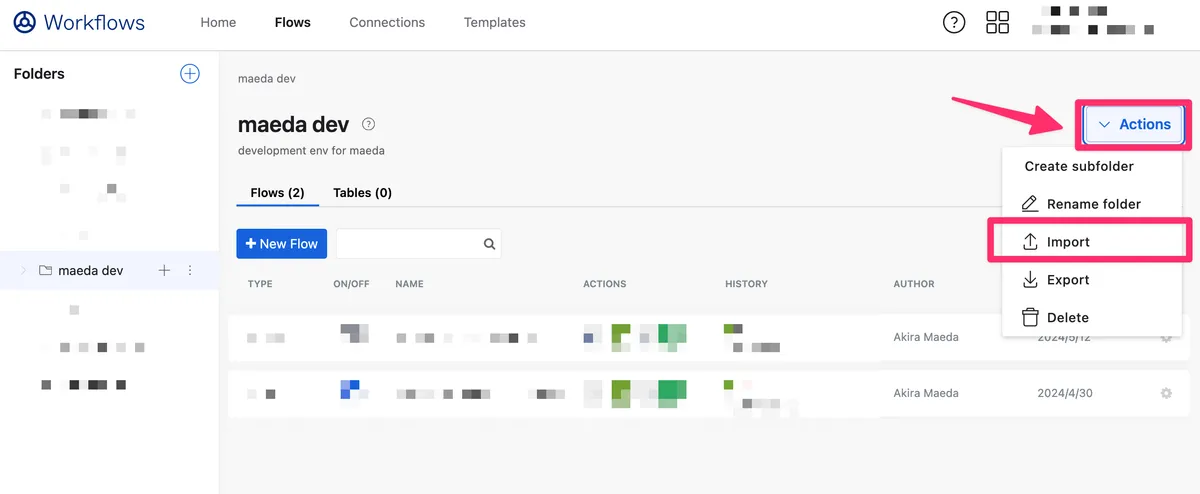Screen dimensions: 1200x494
Task: Open settings gear for 2024/4/30 flow
Action: [1165, 393]
